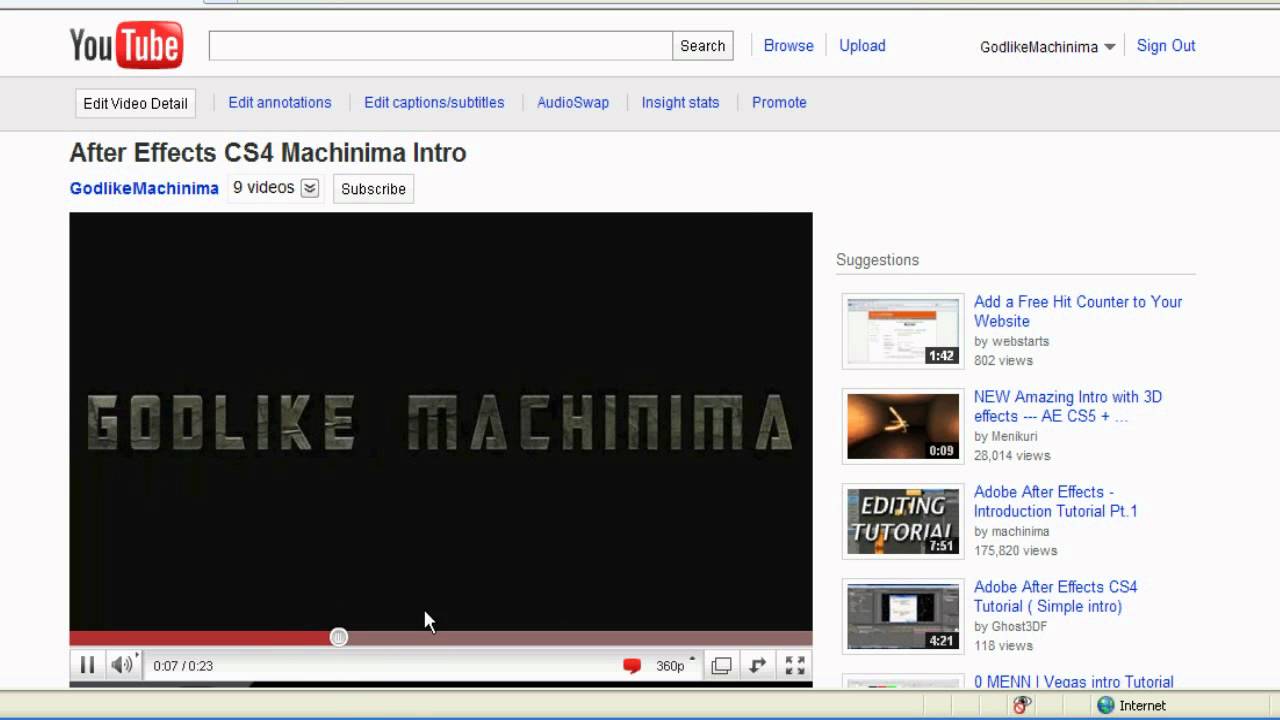Open AudioSwap
The image size is (1280, 720).
click(x=573, y=102)
